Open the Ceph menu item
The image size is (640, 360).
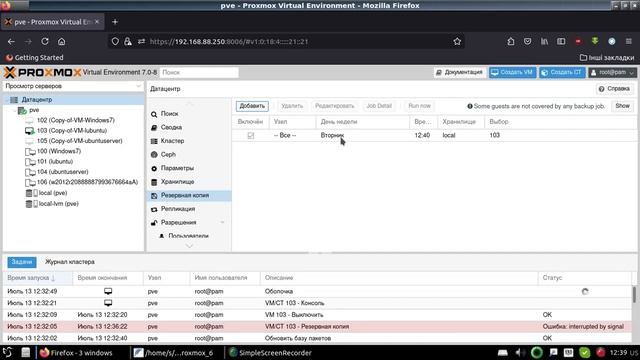[189, 154]
